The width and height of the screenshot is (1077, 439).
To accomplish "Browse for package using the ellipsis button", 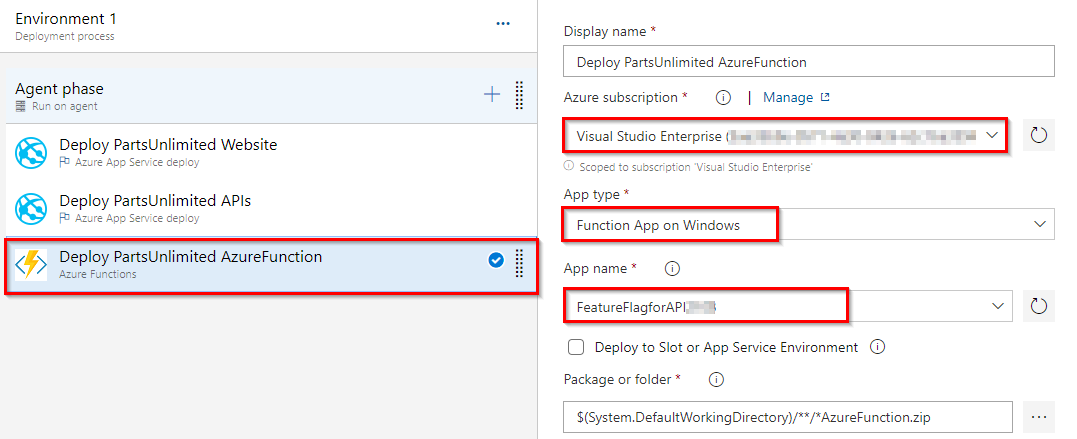I will click(1039, 417).
